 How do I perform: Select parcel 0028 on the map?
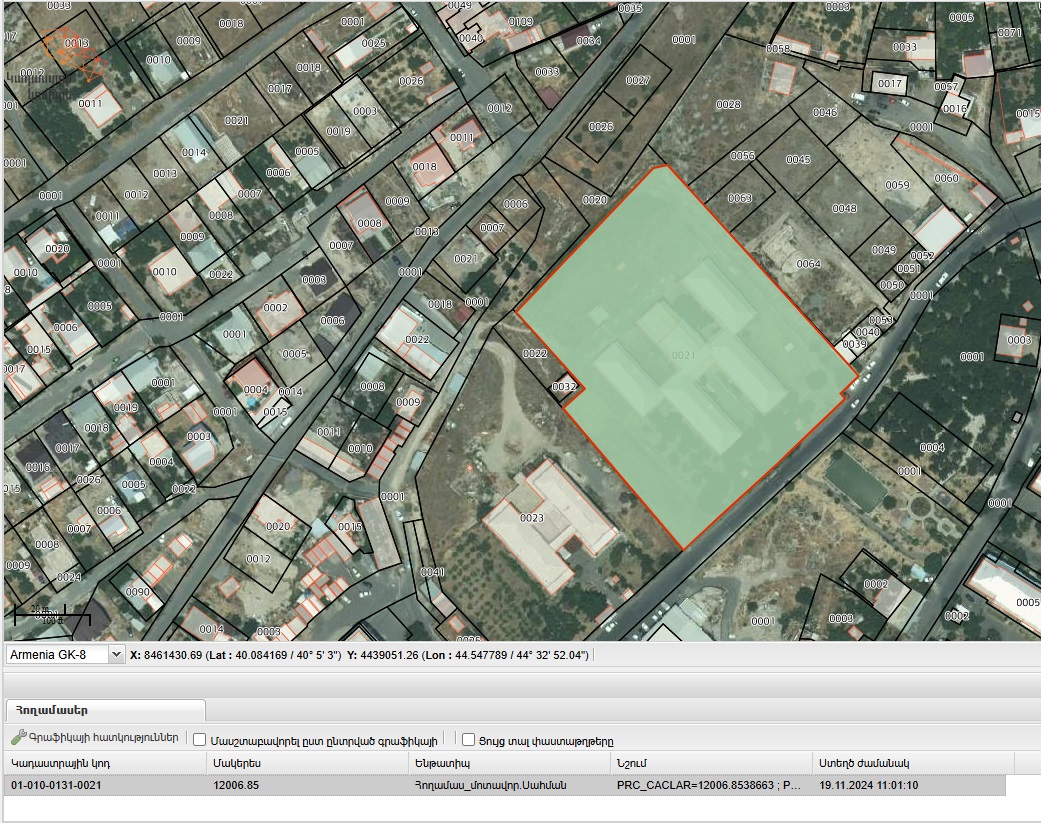coord(728,105)
